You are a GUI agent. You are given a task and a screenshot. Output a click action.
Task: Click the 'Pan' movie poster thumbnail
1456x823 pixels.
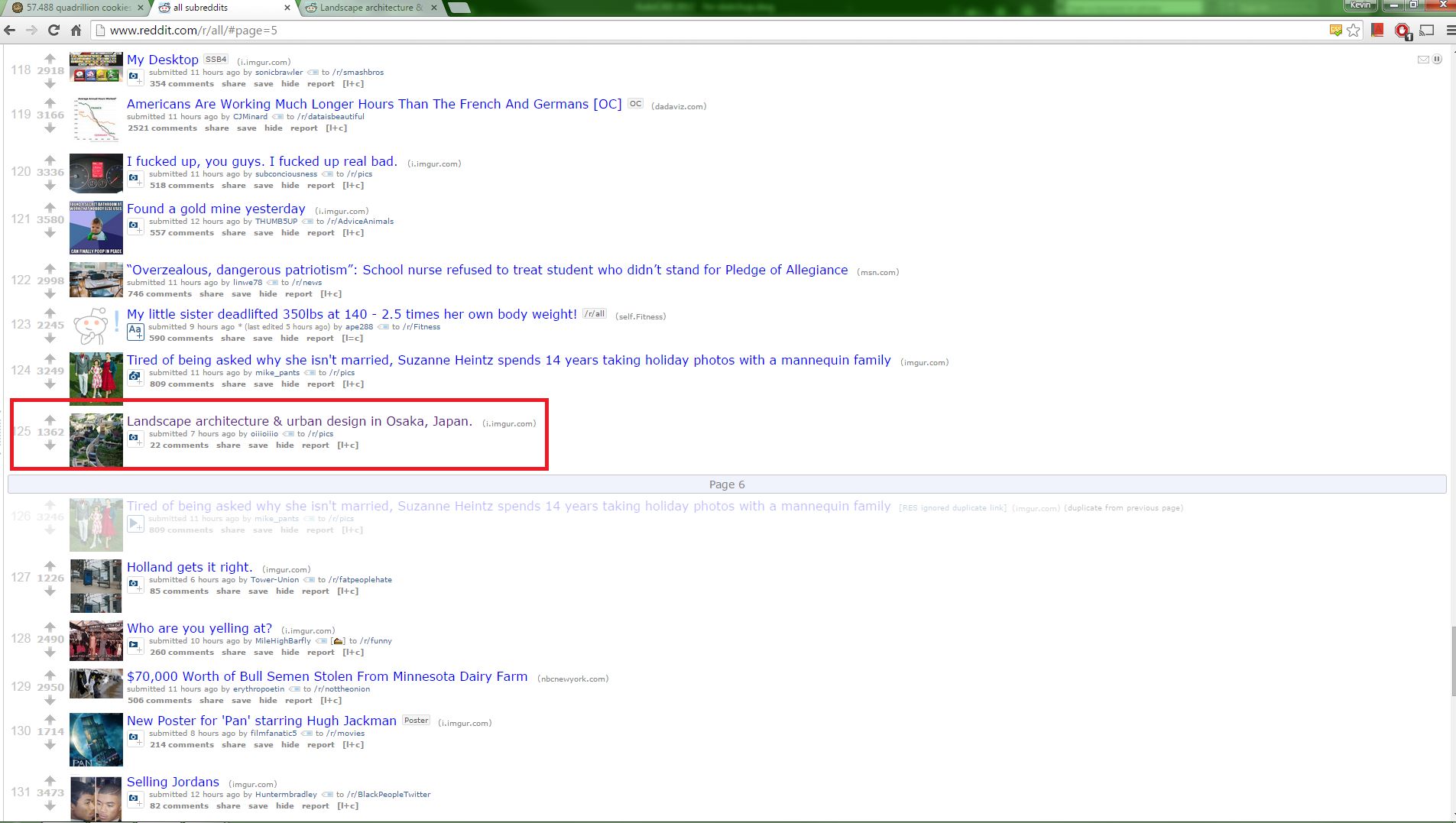[x=96, y=739]
